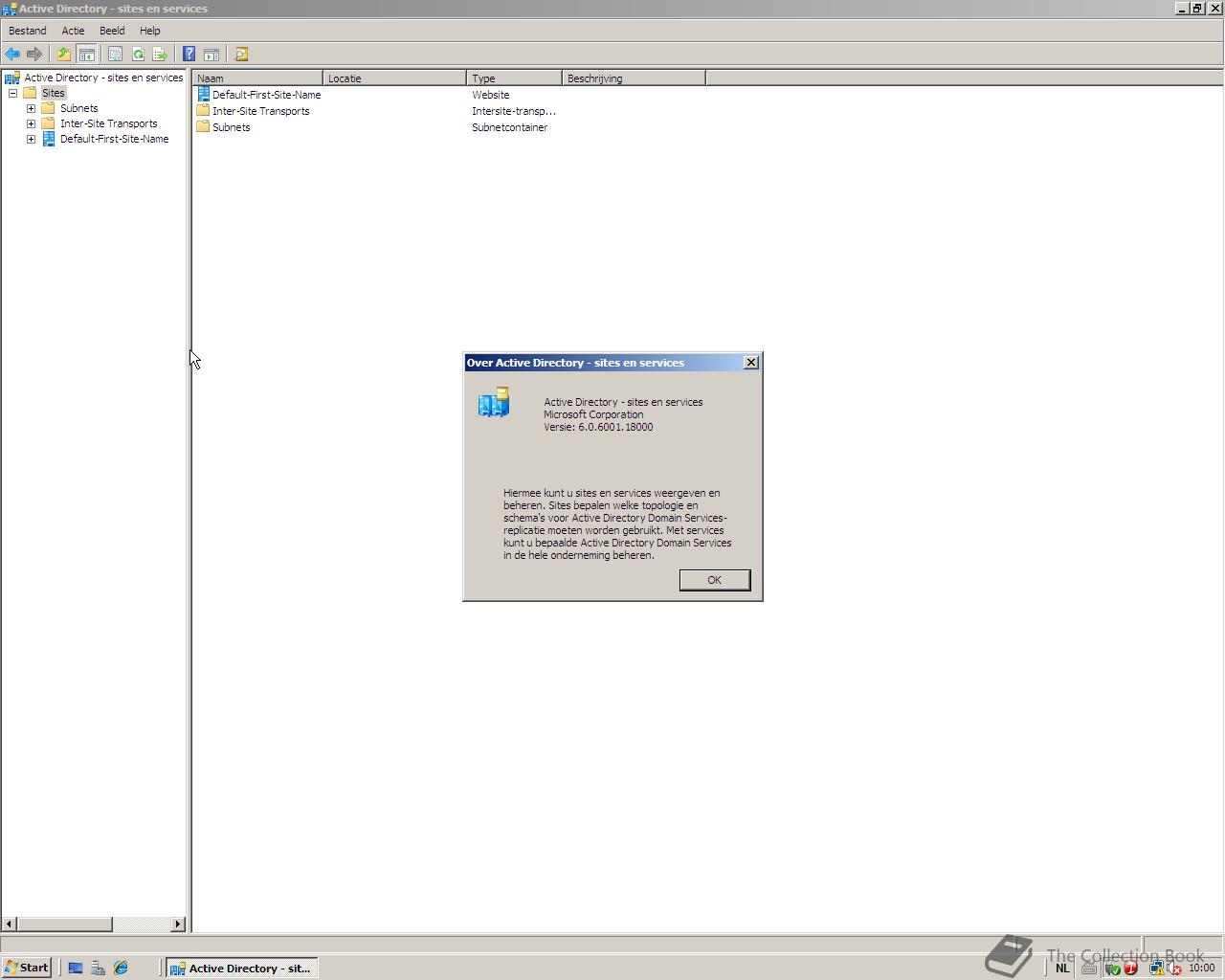Click OK in the Over dialog
The width and height of the screenshot is (1225, 980).
[x=714, y=580]
